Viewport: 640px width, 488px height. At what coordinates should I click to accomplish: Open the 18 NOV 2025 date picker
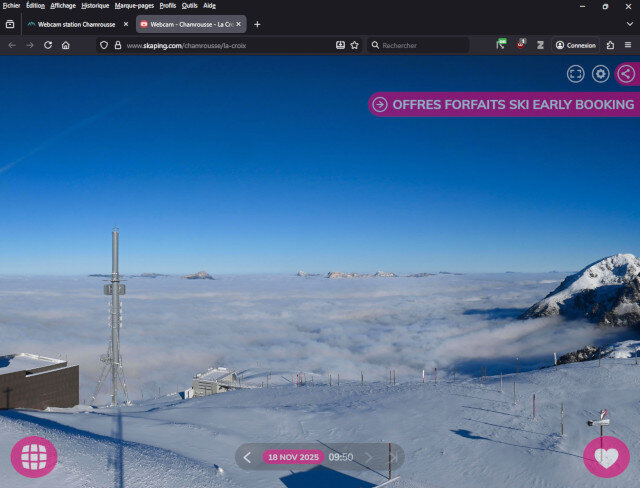pos(293,457)
